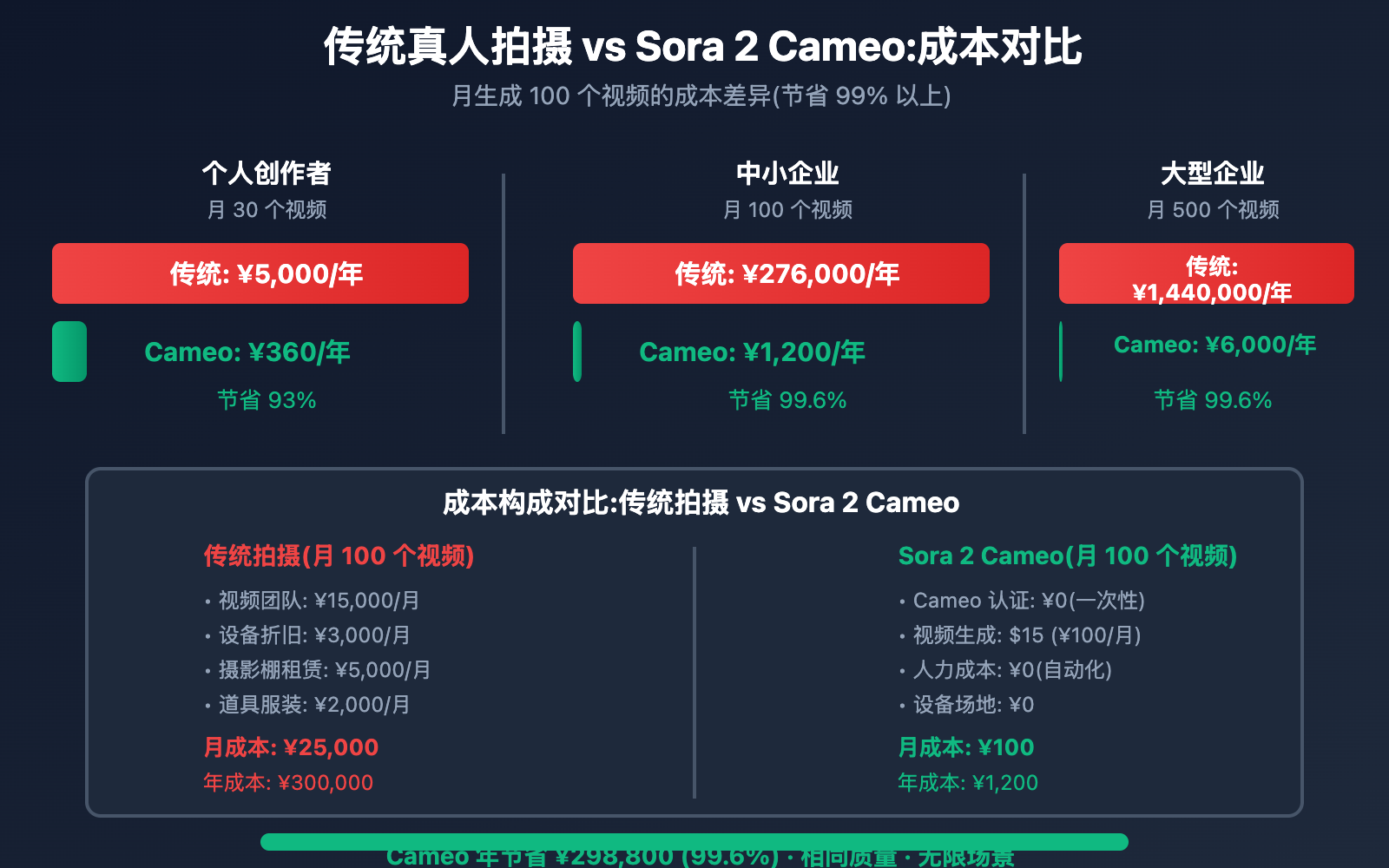Screen dimensions: 1389x868
Task: Click the Cameo: ¥360/年 label
Action: 247,352
